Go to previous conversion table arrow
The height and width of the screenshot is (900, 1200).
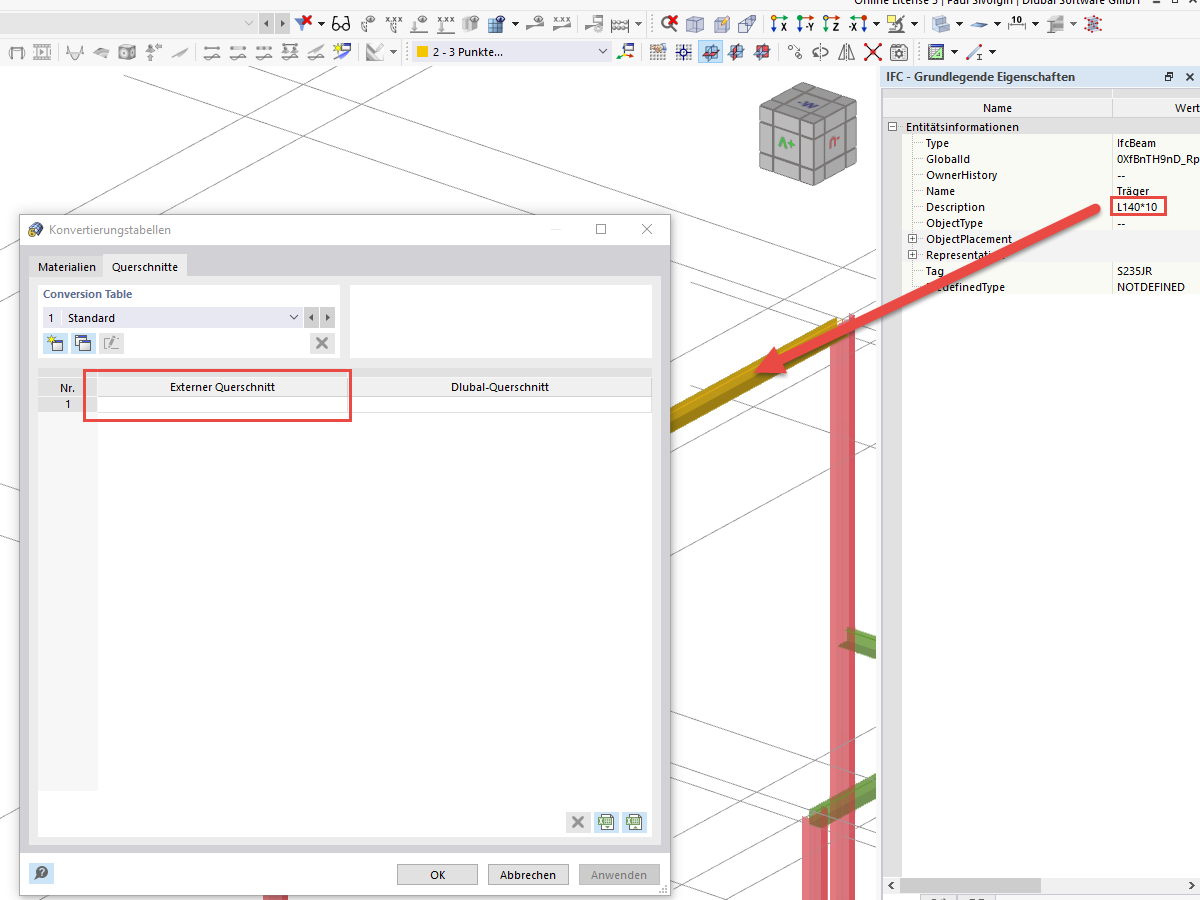coord(311,317)
